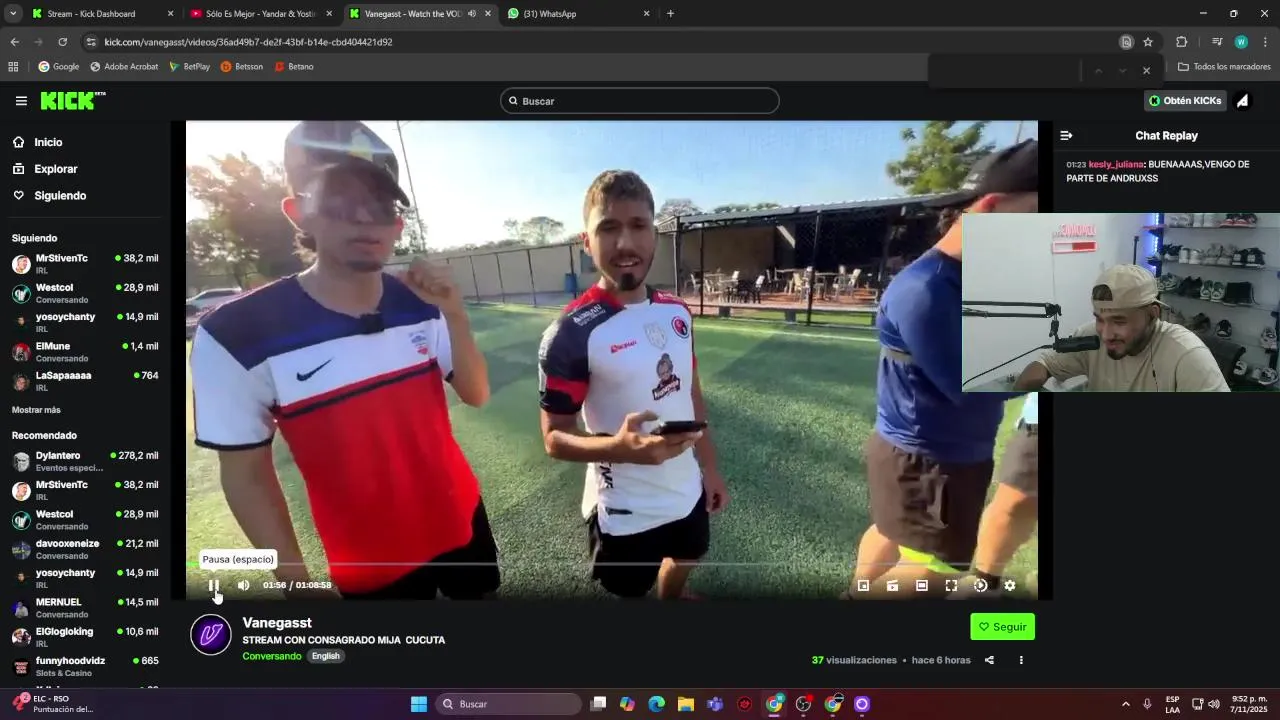Open ElMune channel in sidebar
Screen dimensions: 1280x720
click(85, 352)
